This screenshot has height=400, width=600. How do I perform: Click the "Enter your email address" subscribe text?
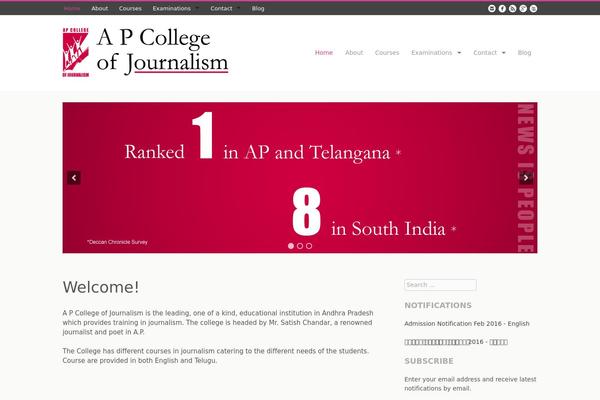pyautogui.click(x=470, y=384)
